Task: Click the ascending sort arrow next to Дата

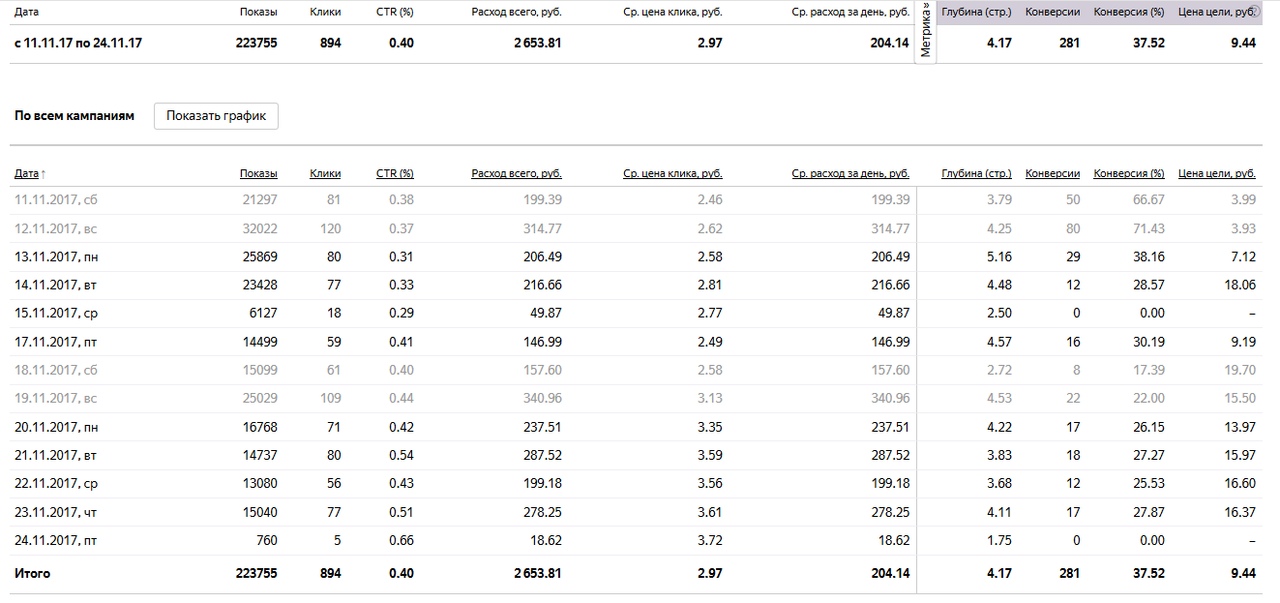Action: [44, 174]
